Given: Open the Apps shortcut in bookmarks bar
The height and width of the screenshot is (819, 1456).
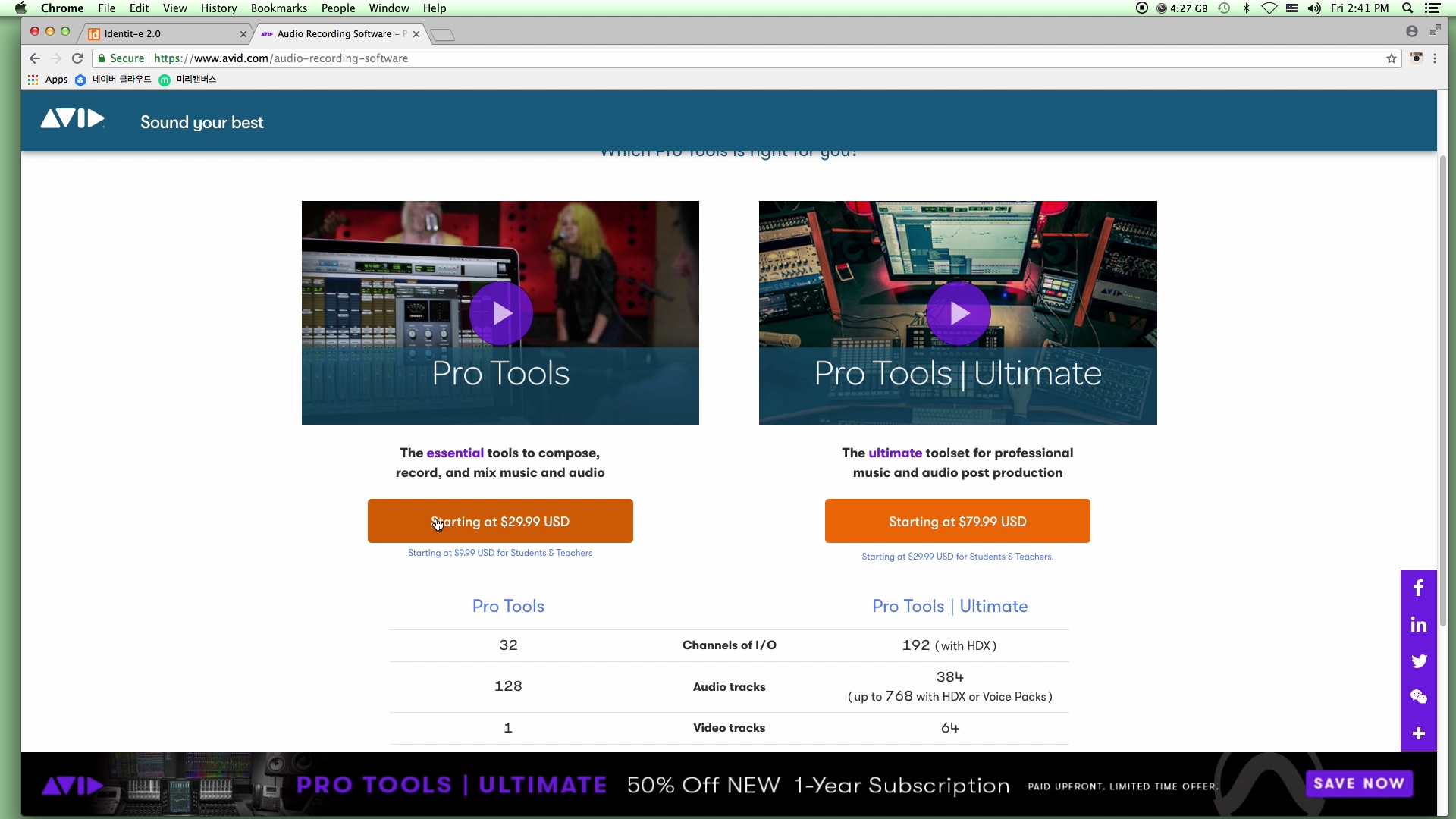Looking at the screenshot, I should [x=48, y=80].
